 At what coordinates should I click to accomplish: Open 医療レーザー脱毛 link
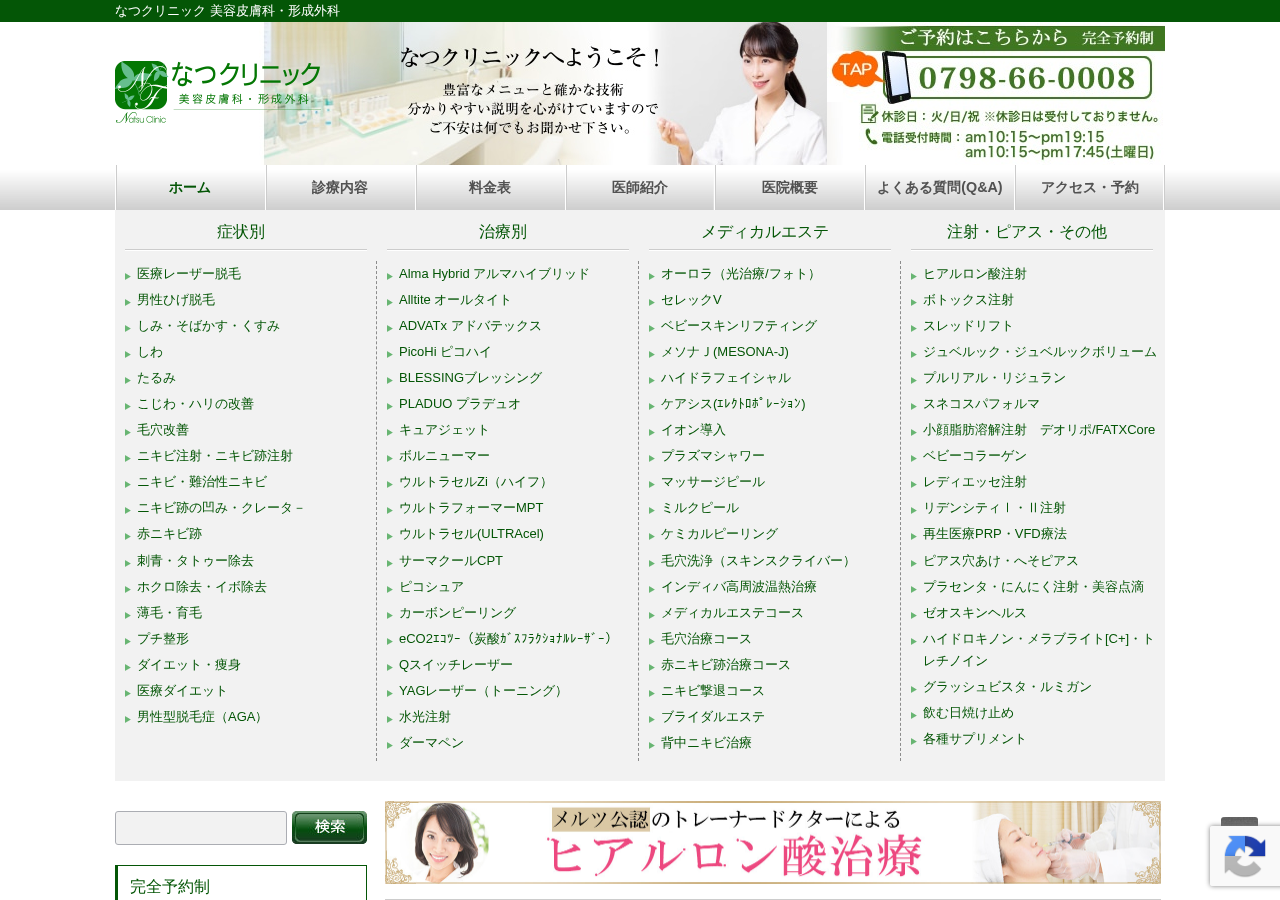(x=189, y=274)
